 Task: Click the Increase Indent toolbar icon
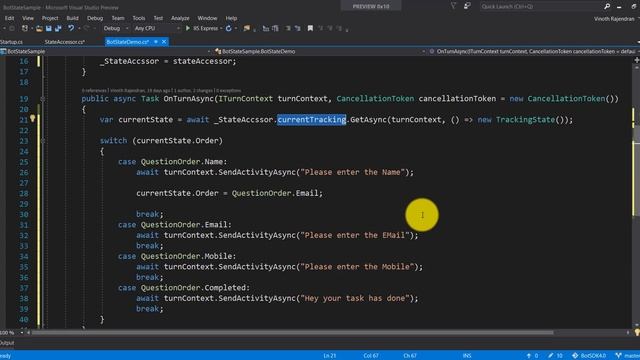(276, 28)
